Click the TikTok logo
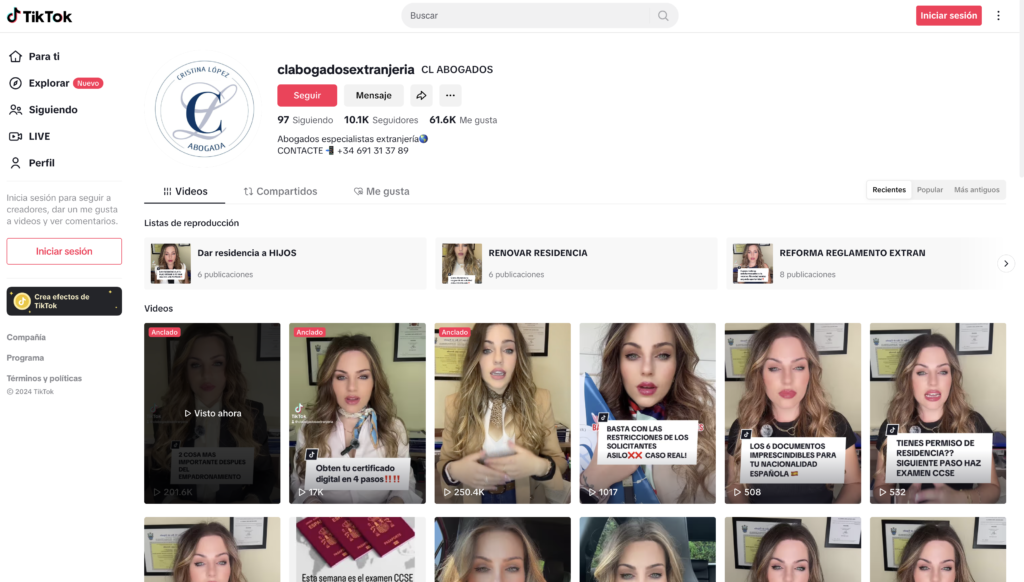The height and width of the screenshot is (582, 1024). click(39, 16)
